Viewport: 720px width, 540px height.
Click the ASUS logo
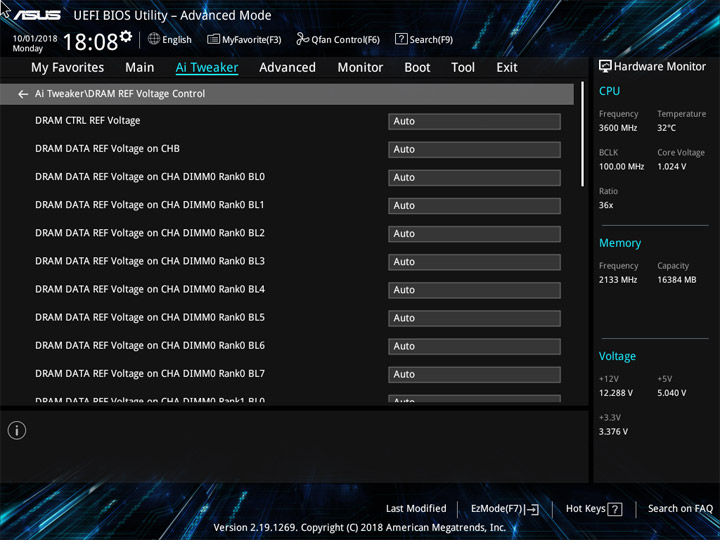point(37,15)
